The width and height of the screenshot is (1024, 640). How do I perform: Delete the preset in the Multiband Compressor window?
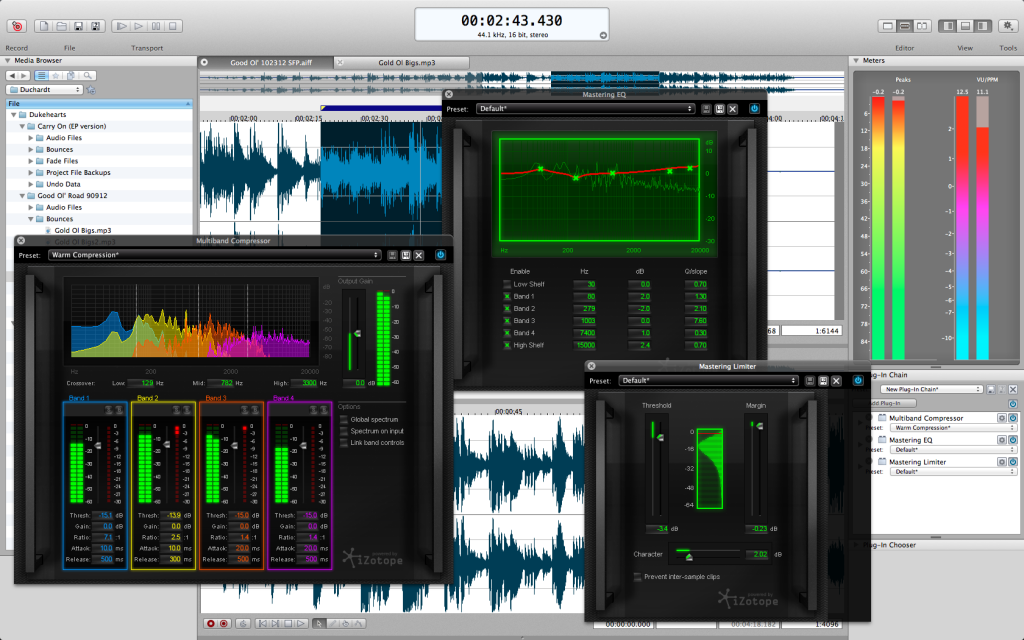coord(419,255)
